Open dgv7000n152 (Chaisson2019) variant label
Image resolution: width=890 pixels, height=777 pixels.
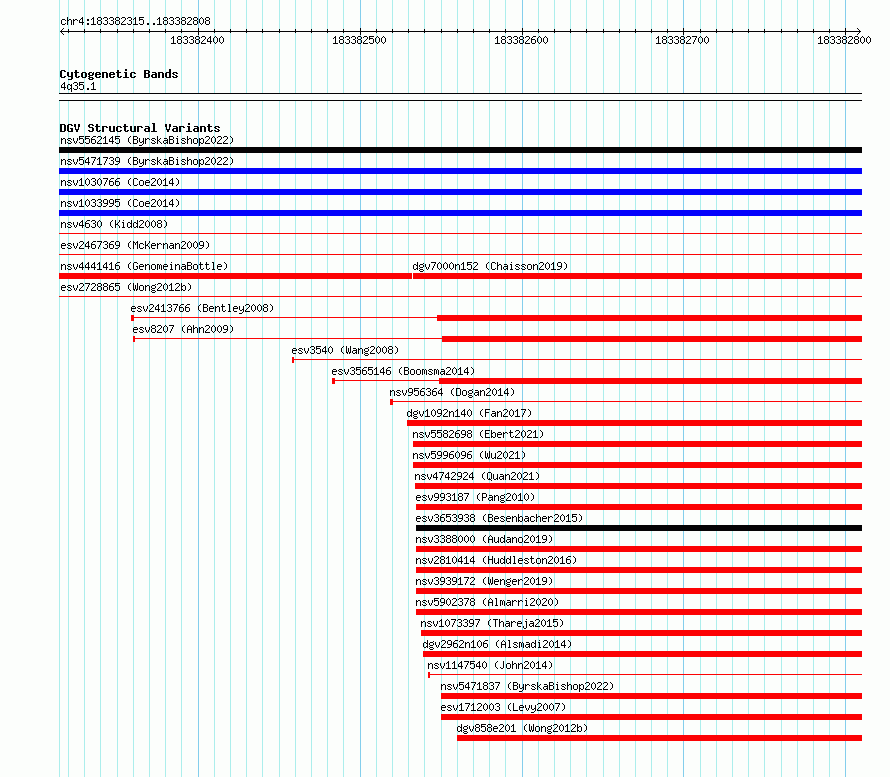[x=490, y=266]
